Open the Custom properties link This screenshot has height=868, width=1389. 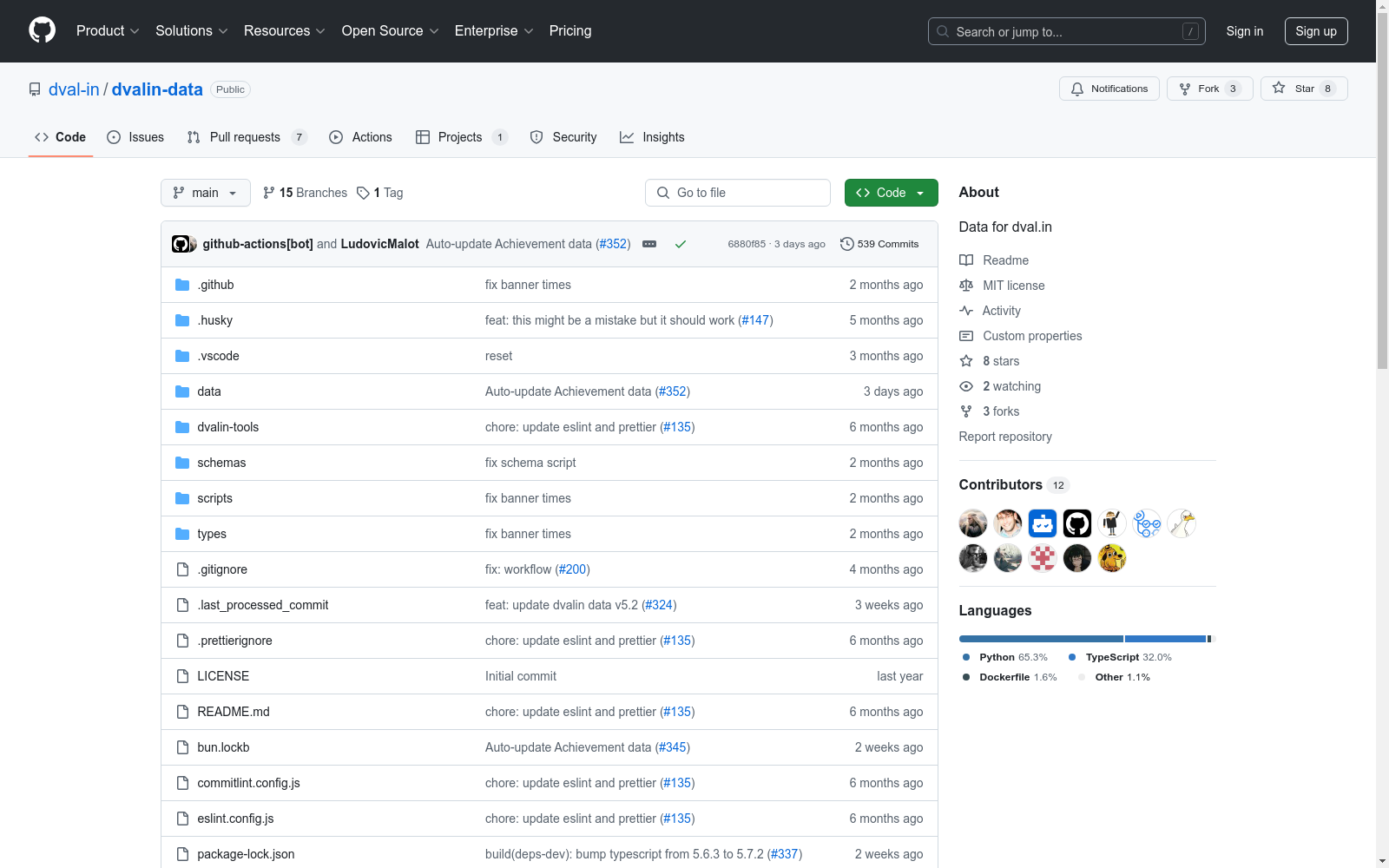tap(1032, 336)
